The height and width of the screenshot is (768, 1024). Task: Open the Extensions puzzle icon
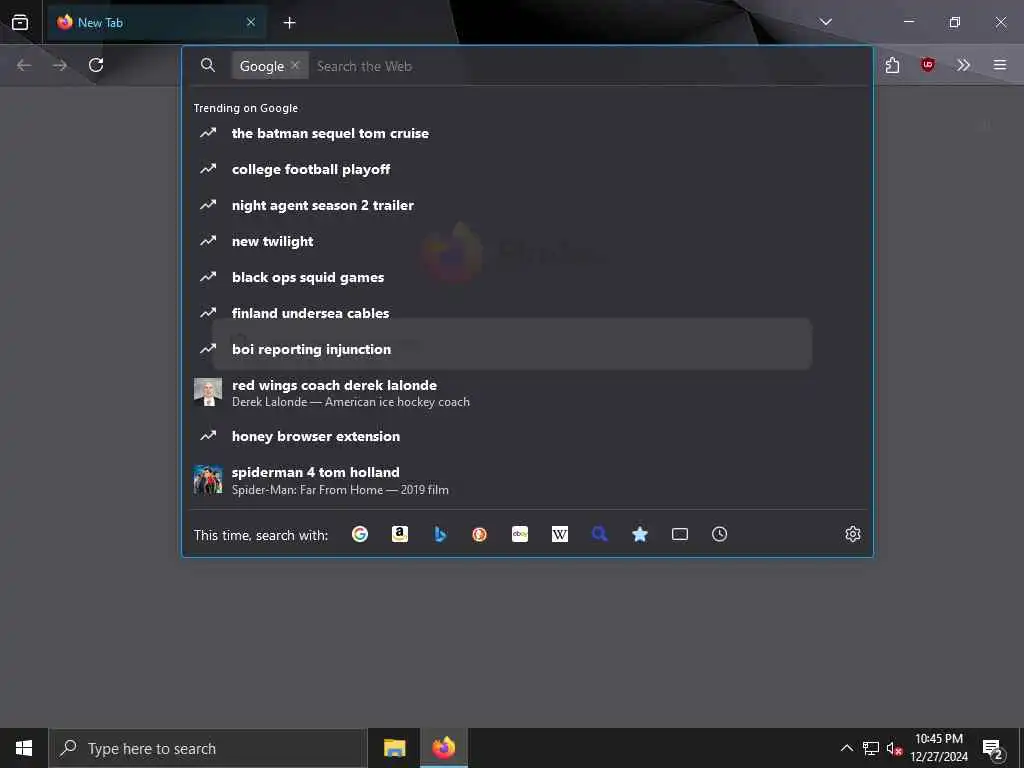tap(892, 65)
